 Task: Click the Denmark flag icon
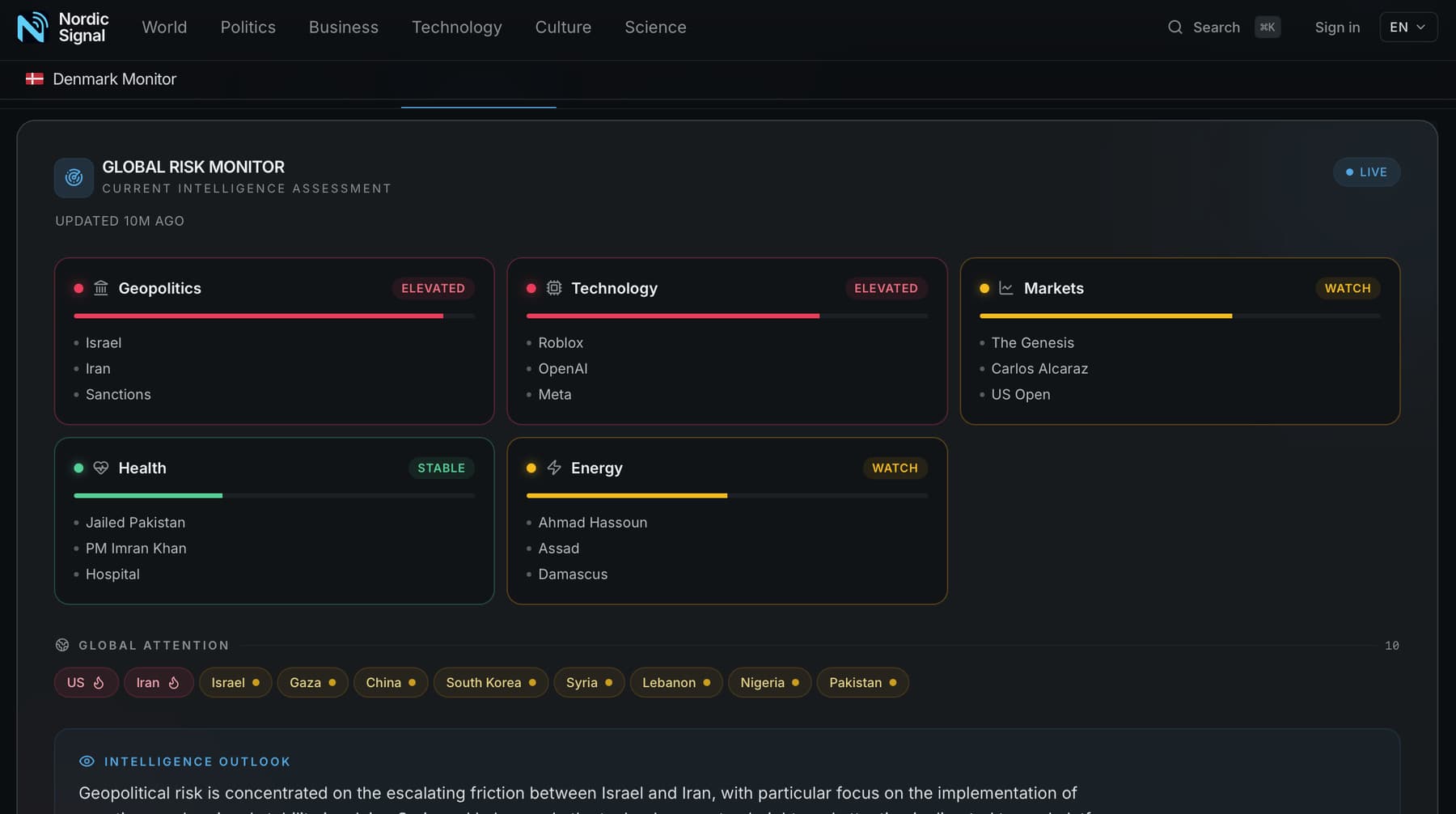tap(34, 79)
